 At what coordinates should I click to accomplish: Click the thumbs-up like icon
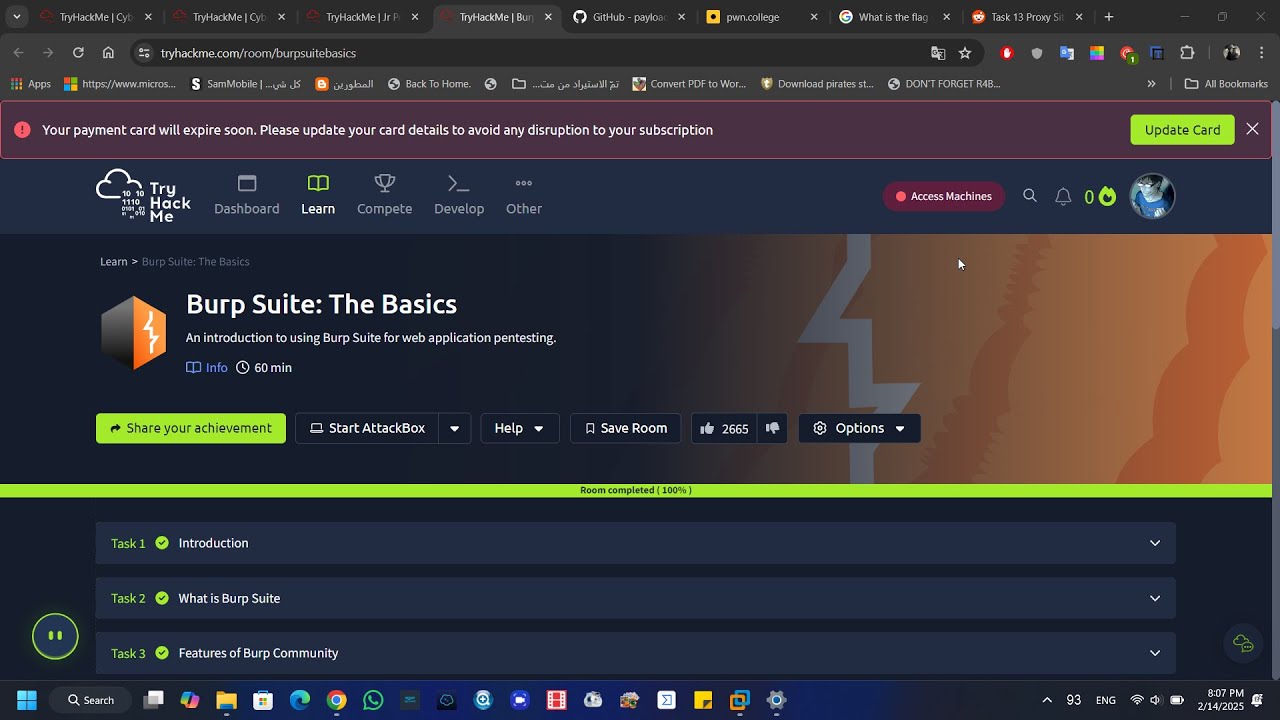[x=707, y=428]
